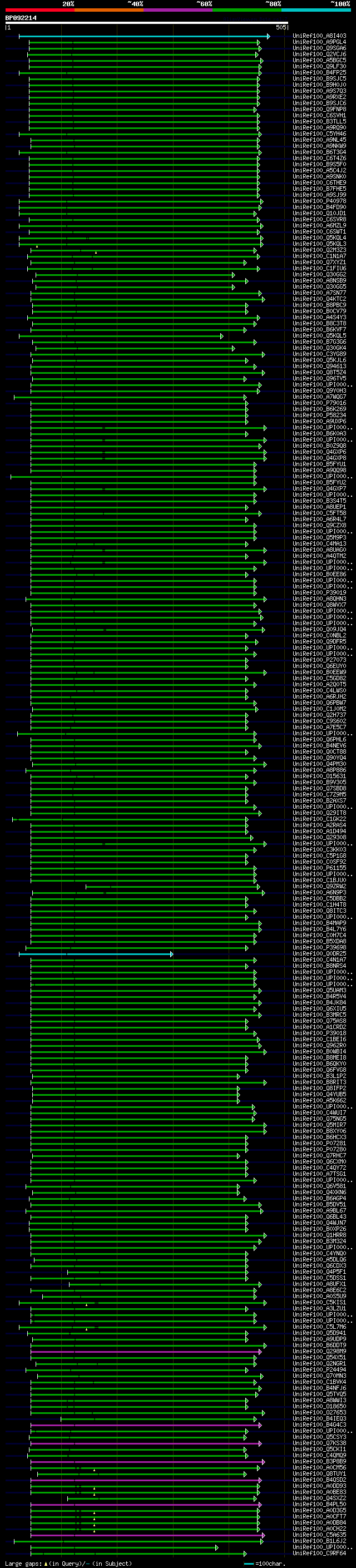Select the UniRef100_B3TLL5 label
Image resolution: width=356 pixels, height=1568 pixels.
[x=319, y=122]
